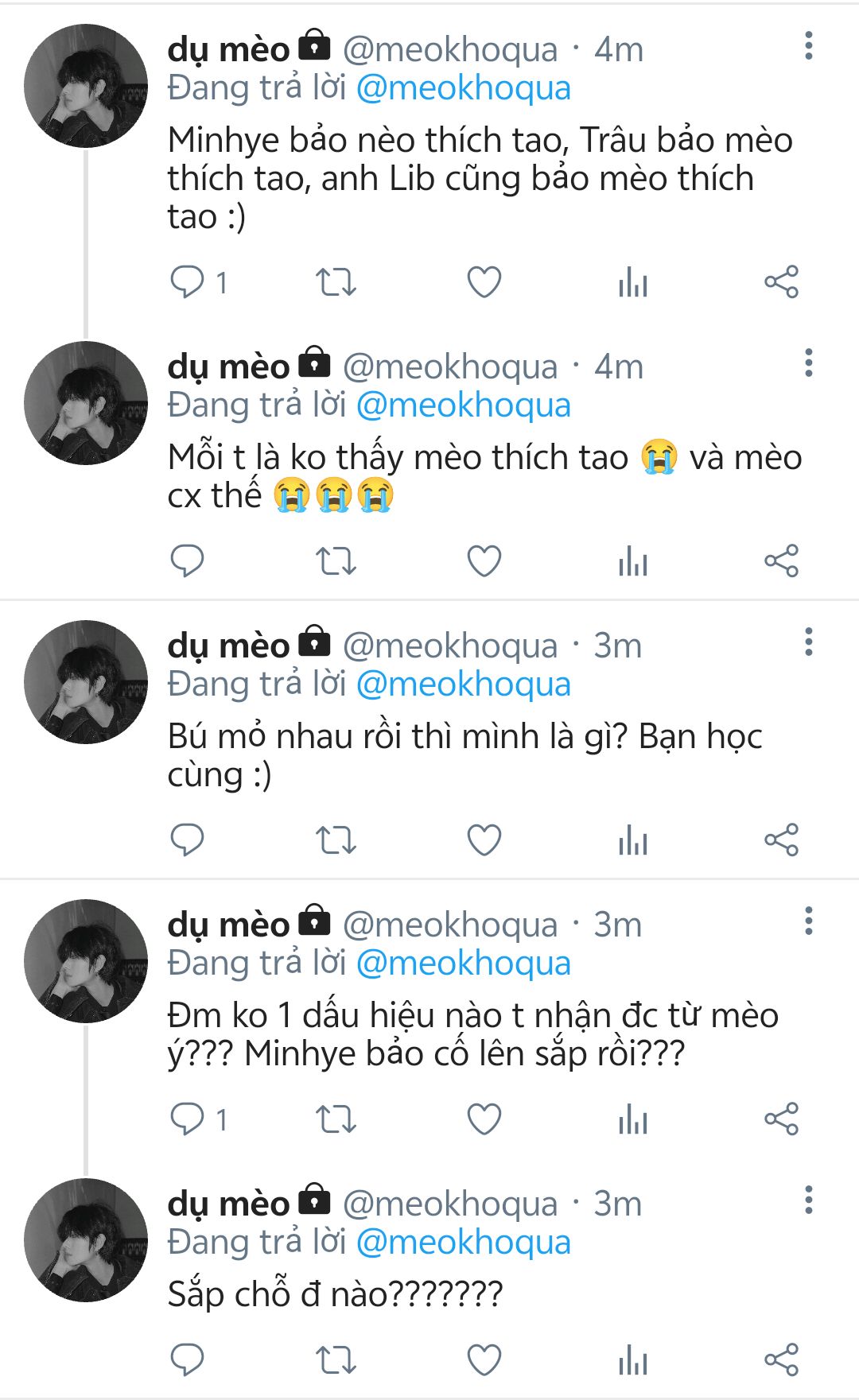Click the dụ mèo display name on "Sắp chỗ đ nào" tweet
The height and width of the screenshot is (1400, 859).
tap(228, 1204)
